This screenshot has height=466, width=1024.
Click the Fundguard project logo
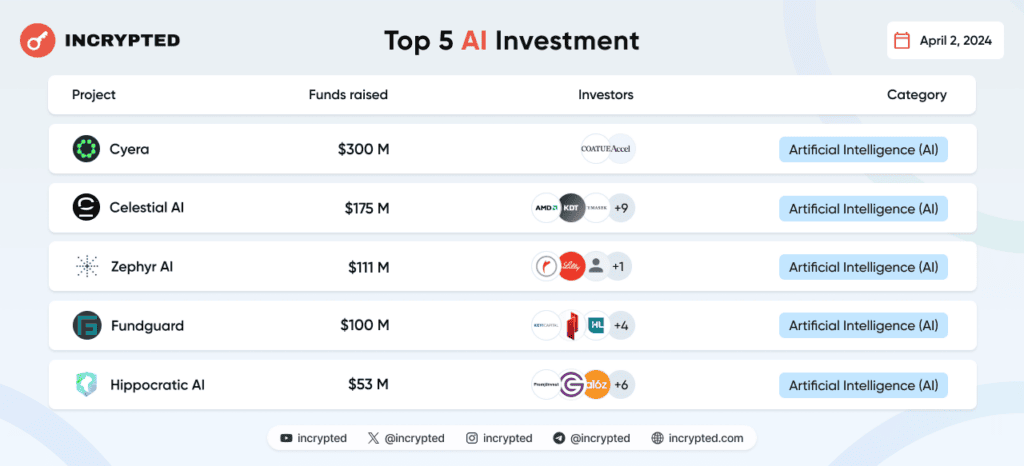click(86, 326)
